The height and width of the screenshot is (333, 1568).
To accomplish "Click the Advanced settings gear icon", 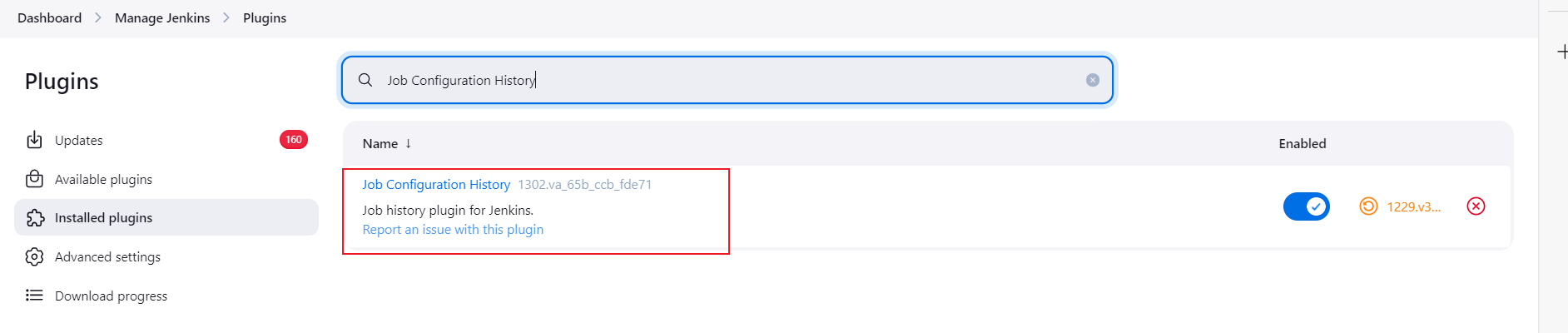I will pos(34,256).
